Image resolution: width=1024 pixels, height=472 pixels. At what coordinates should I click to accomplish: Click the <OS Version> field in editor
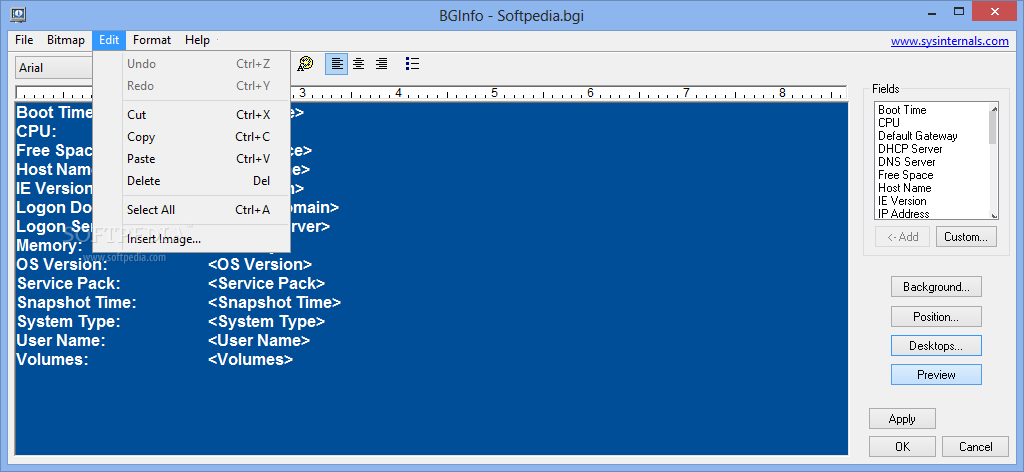pos(260,264)
